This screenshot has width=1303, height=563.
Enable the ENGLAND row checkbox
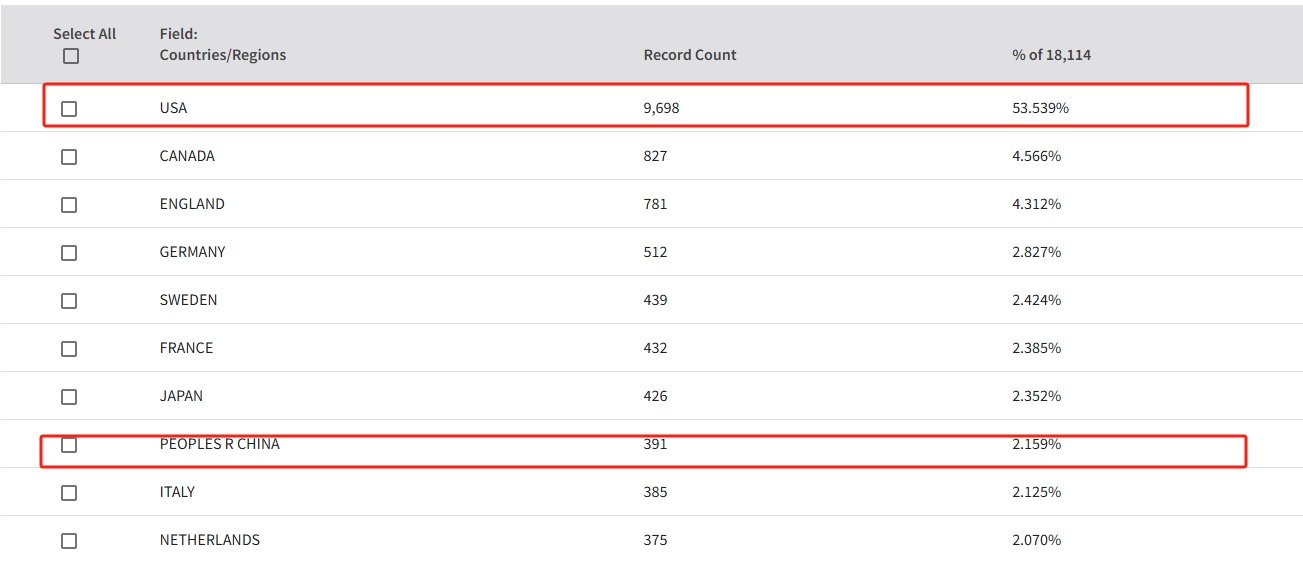point(69,205)
